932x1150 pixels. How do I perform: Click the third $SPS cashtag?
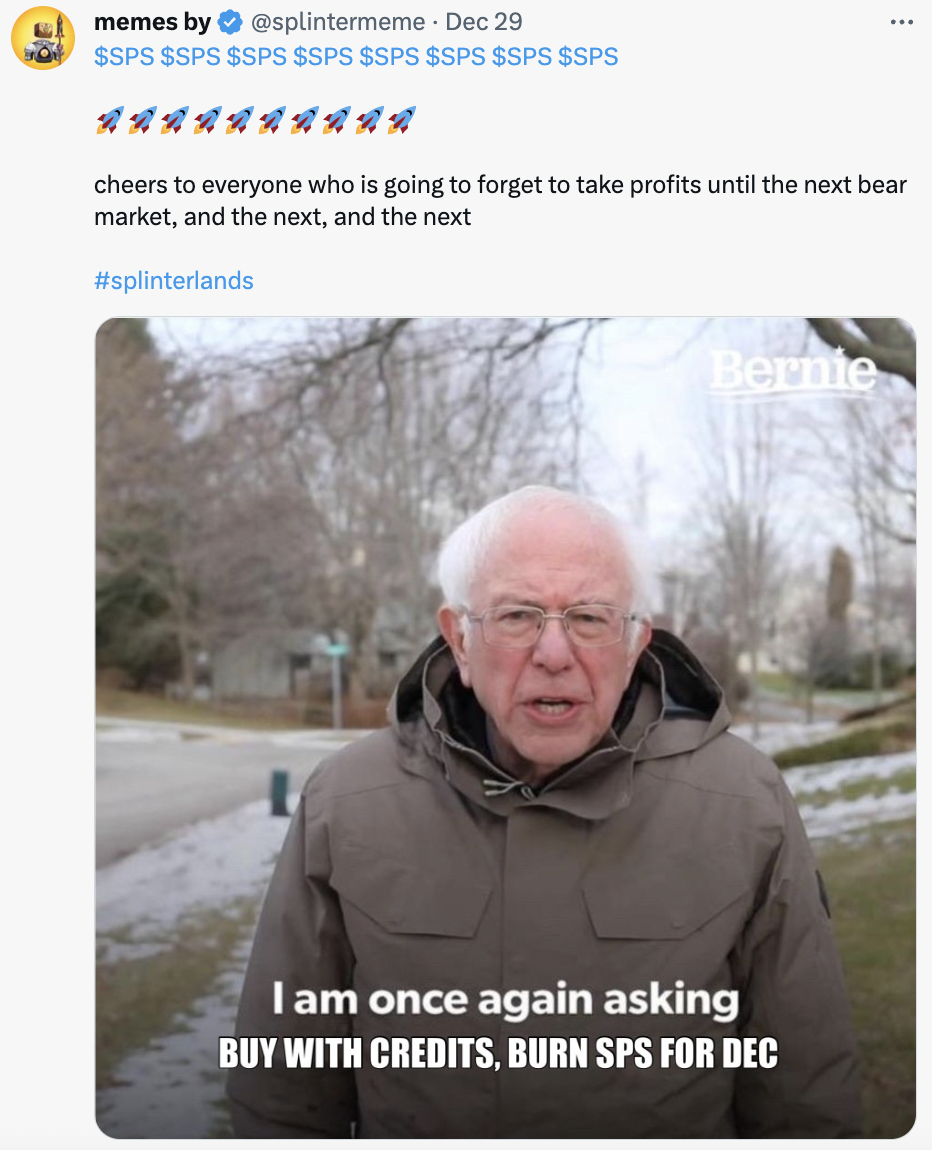(257, 57)
